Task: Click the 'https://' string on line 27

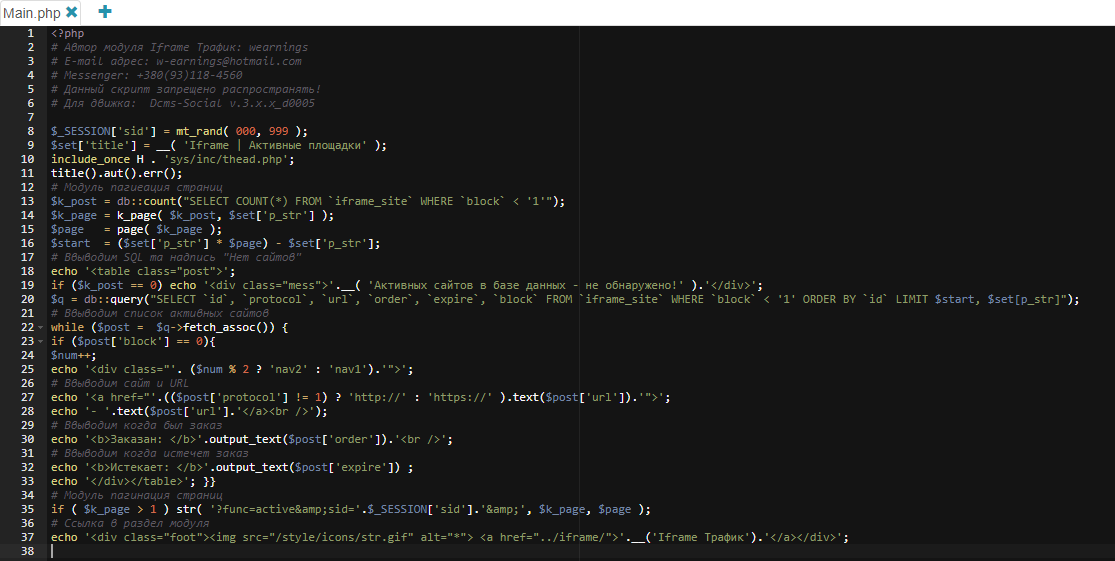Action: click(x=457, y=397)
